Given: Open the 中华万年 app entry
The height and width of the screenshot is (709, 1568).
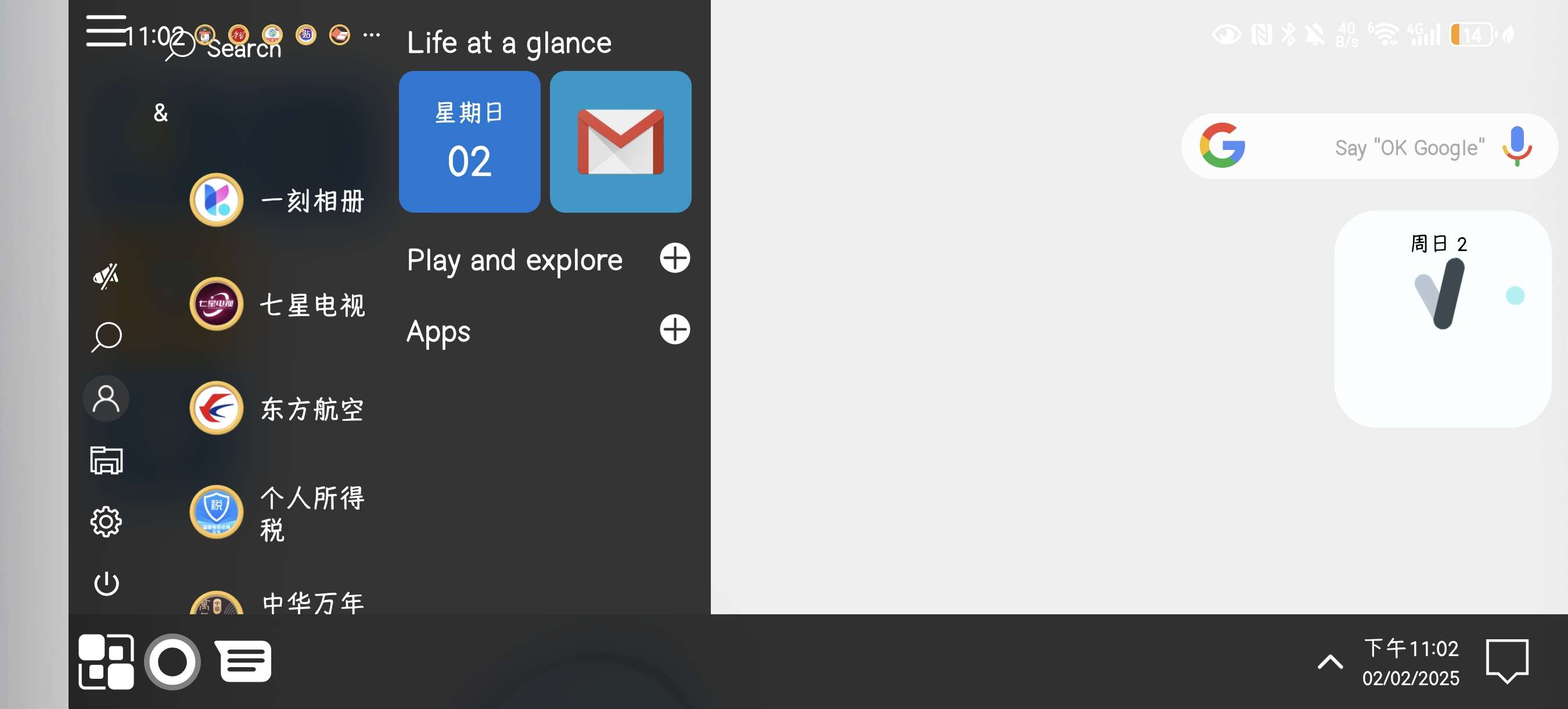Looking at the screenshot, I should 277,603.
